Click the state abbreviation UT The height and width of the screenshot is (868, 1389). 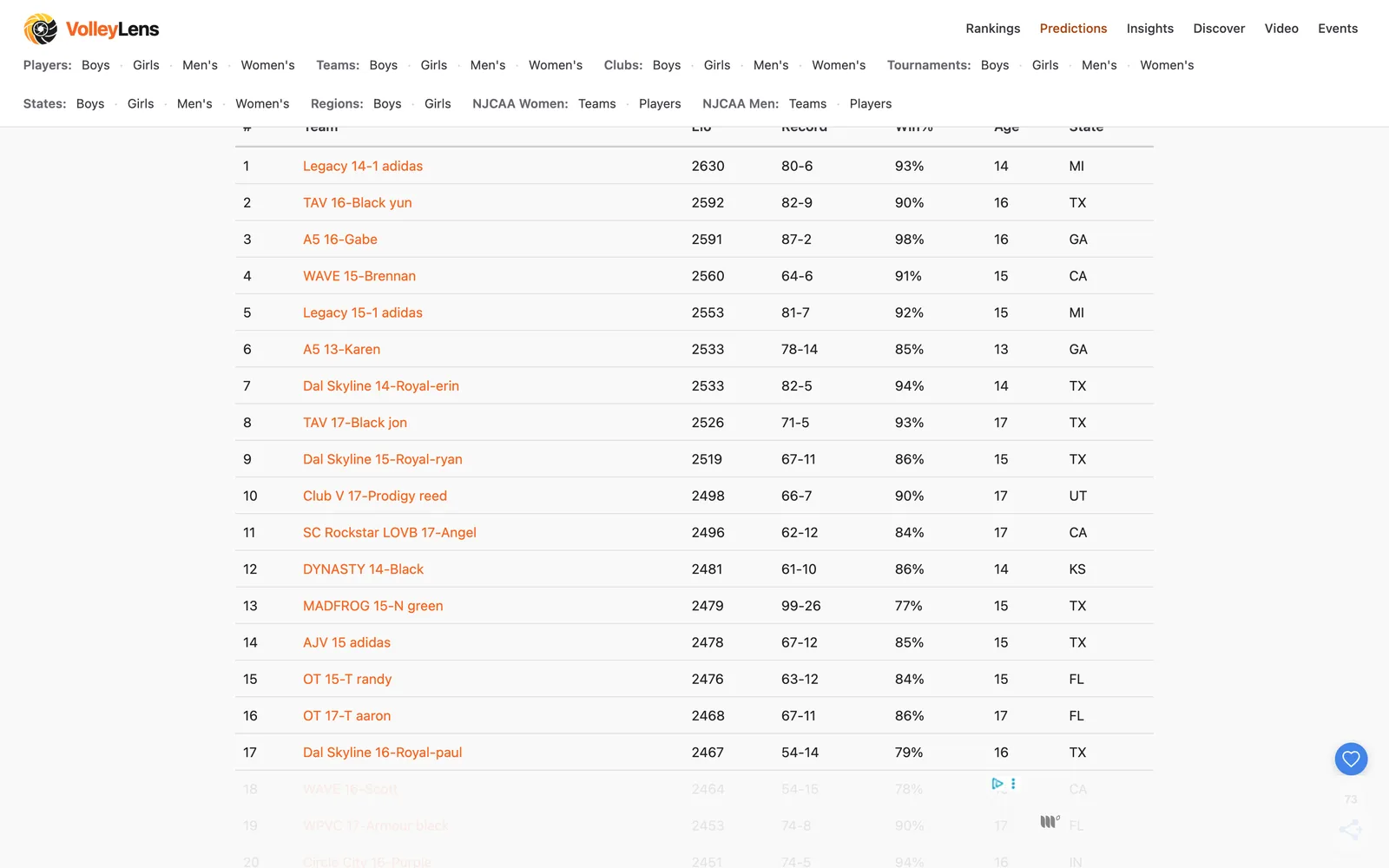[1077, 496]
